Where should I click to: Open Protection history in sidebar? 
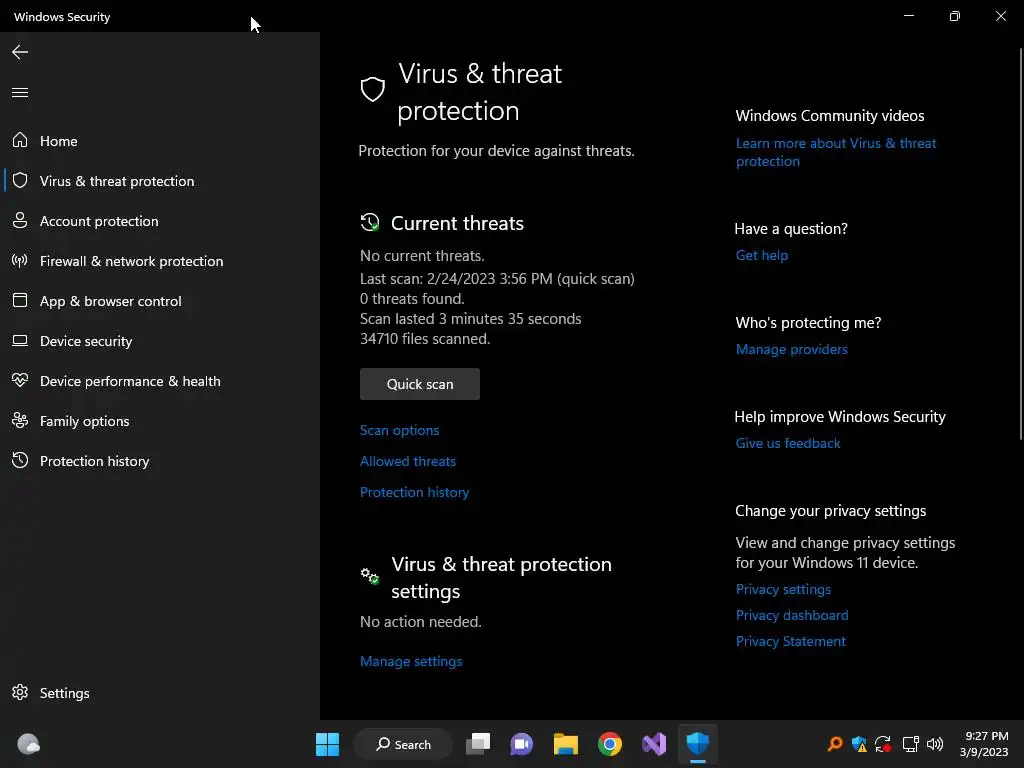(x=94, y=461)
